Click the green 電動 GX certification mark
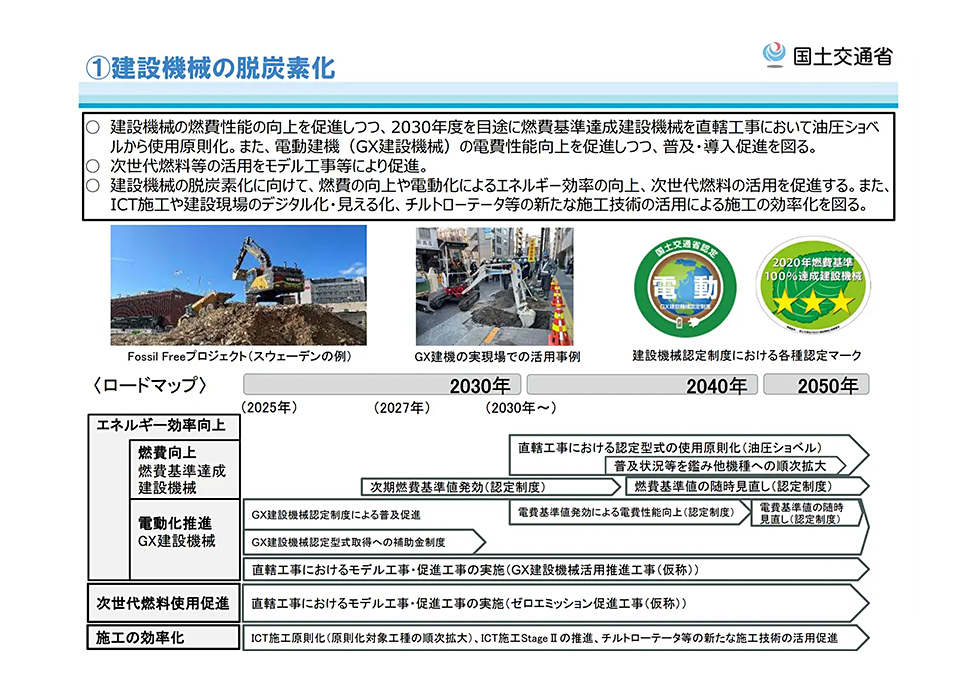The height and width of the screenshot is (693, 973). [x=685, y=286]
